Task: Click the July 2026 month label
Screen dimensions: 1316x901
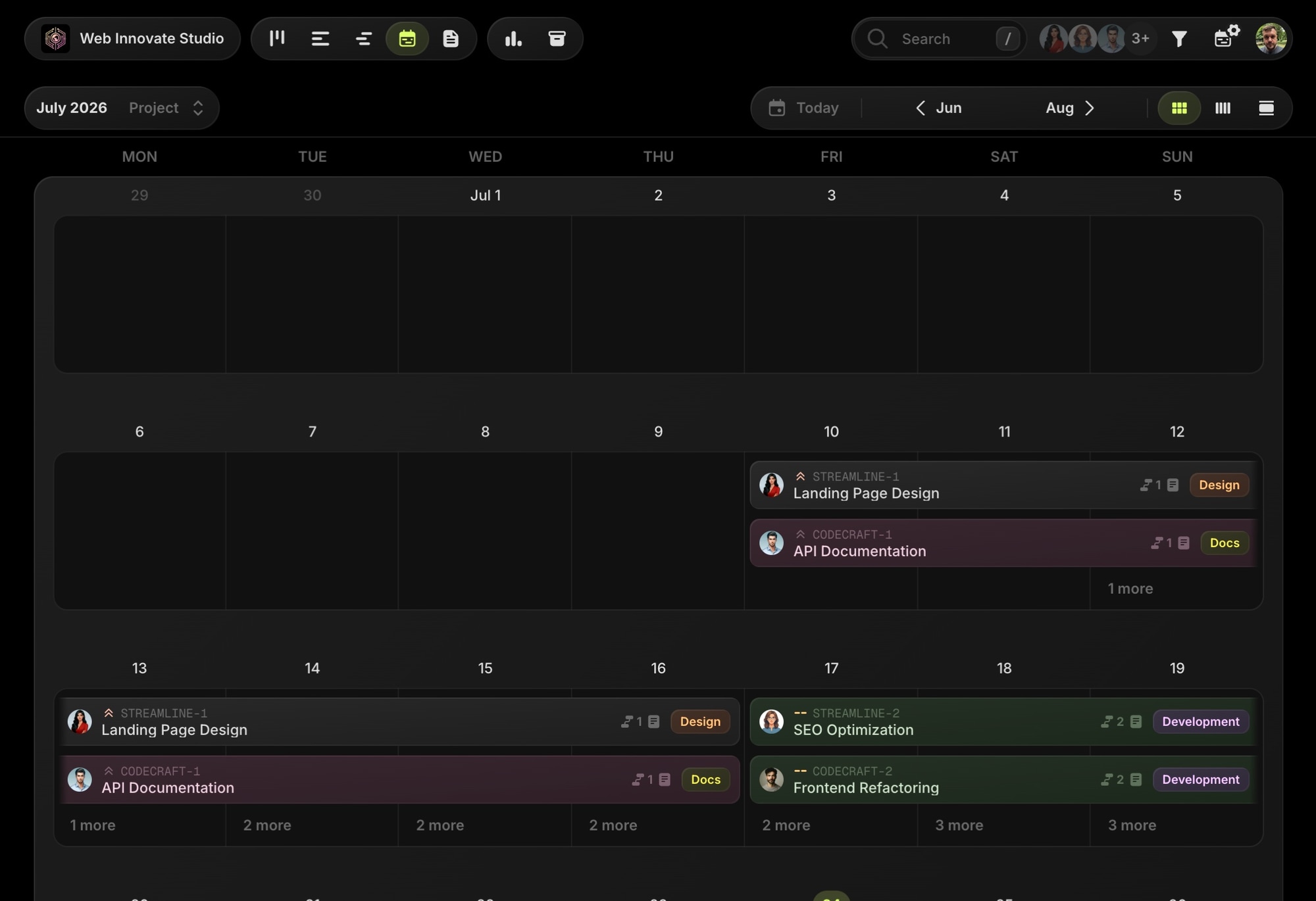Action: click(72, 108)
